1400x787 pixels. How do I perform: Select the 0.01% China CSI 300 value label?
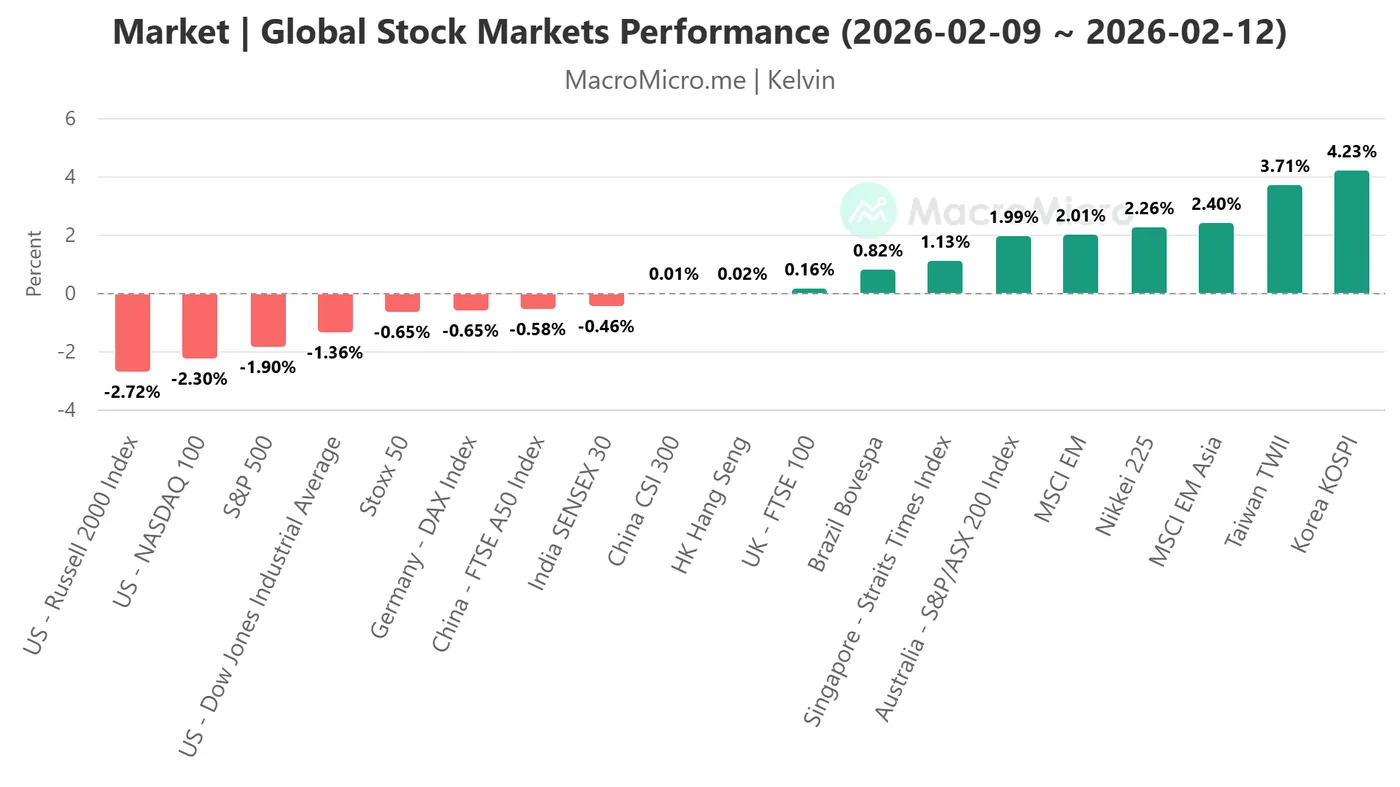point(674,274)
